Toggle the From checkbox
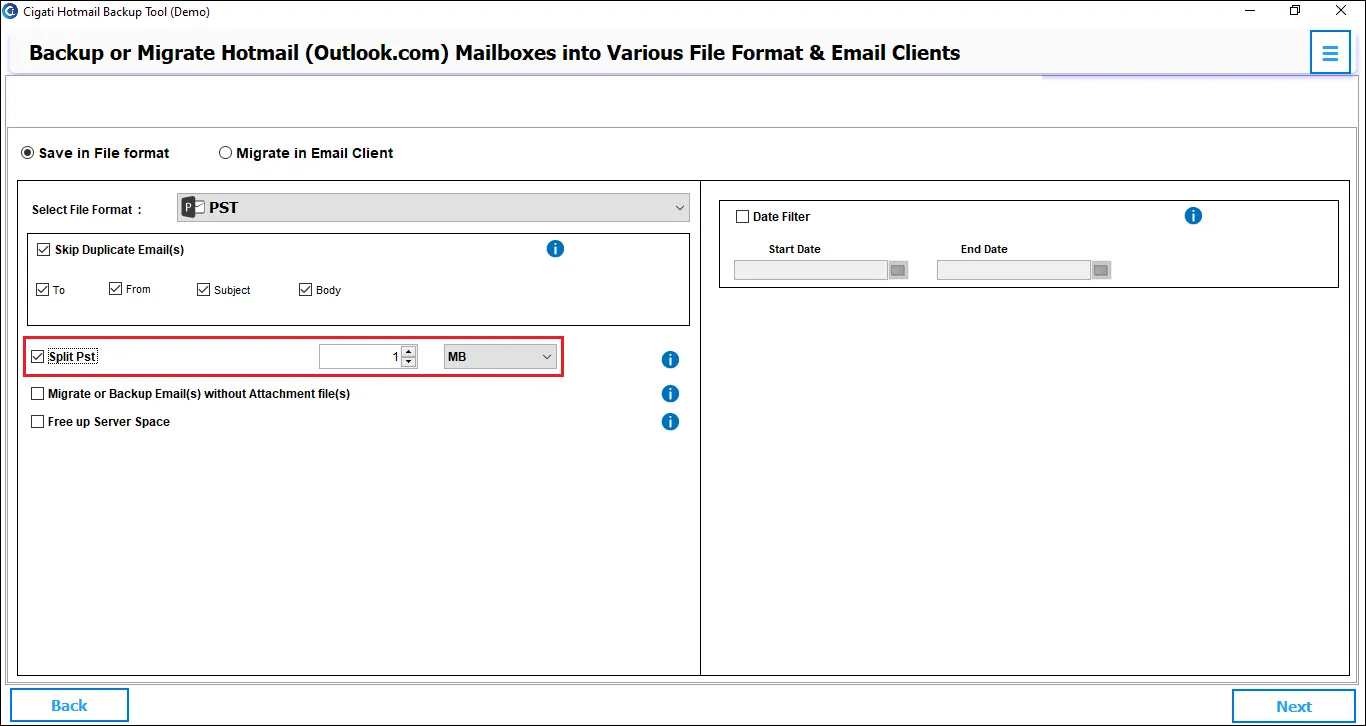1366x726 pixels. click(115, 289)
